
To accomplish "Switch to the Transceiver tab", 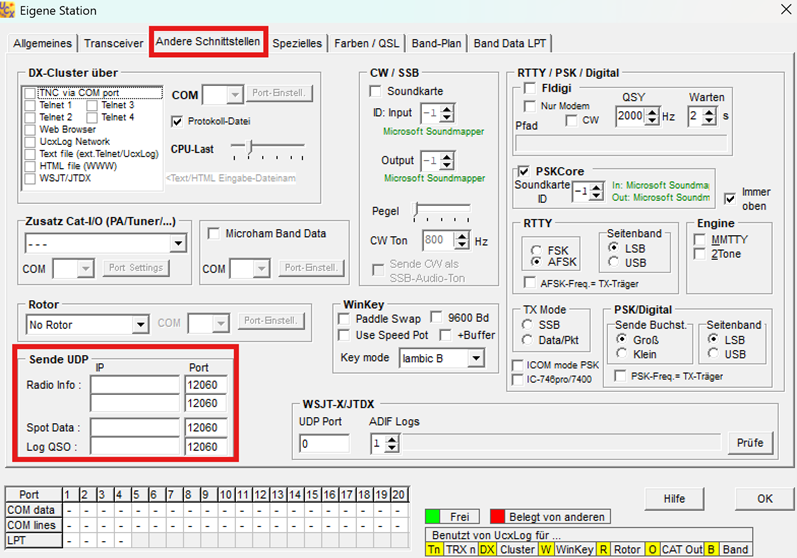I will [x=114, y=43].
